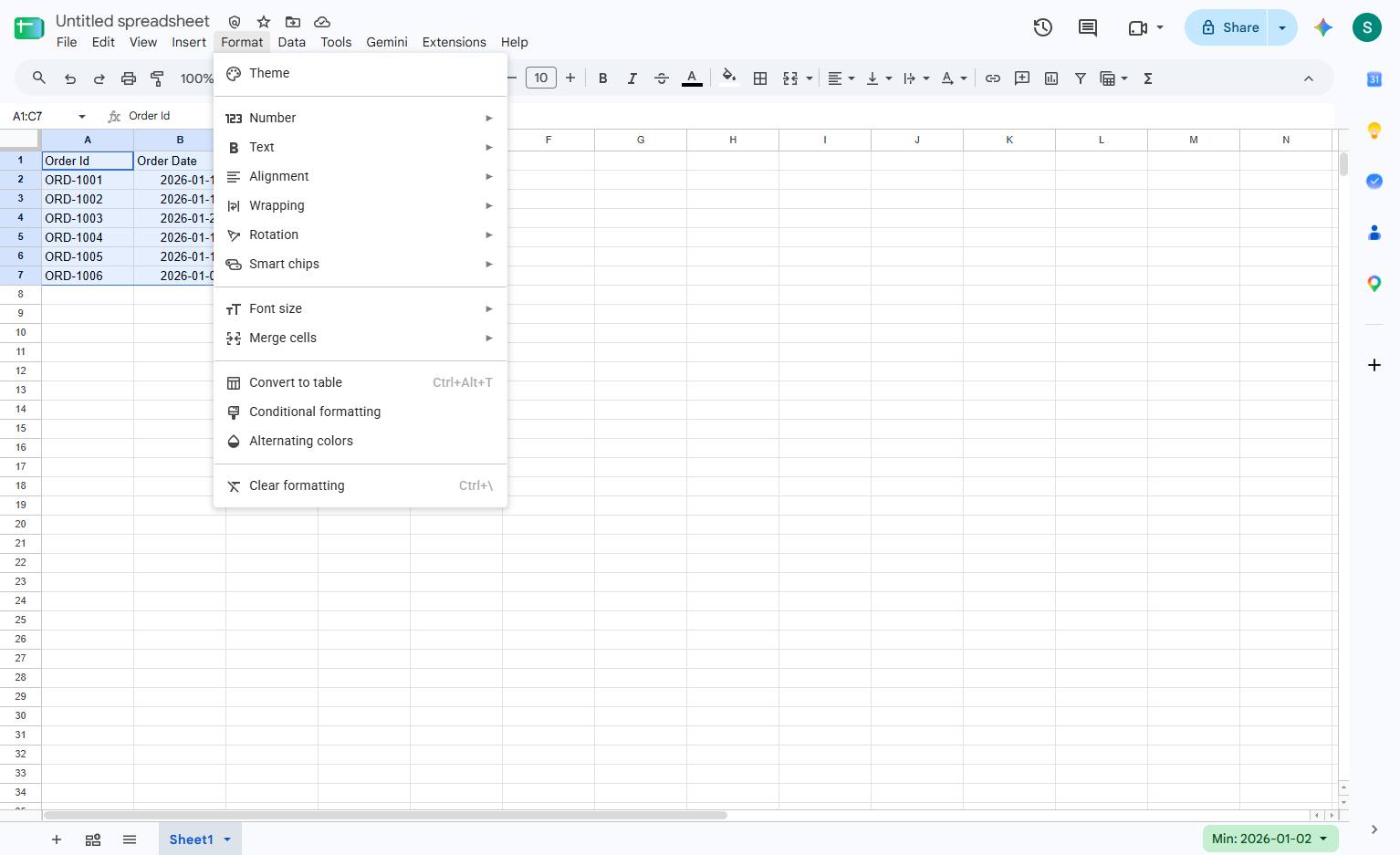This screenshot has height=855, width=1400.
Task: Open the borders tool
Action: [x=760, y=78]
